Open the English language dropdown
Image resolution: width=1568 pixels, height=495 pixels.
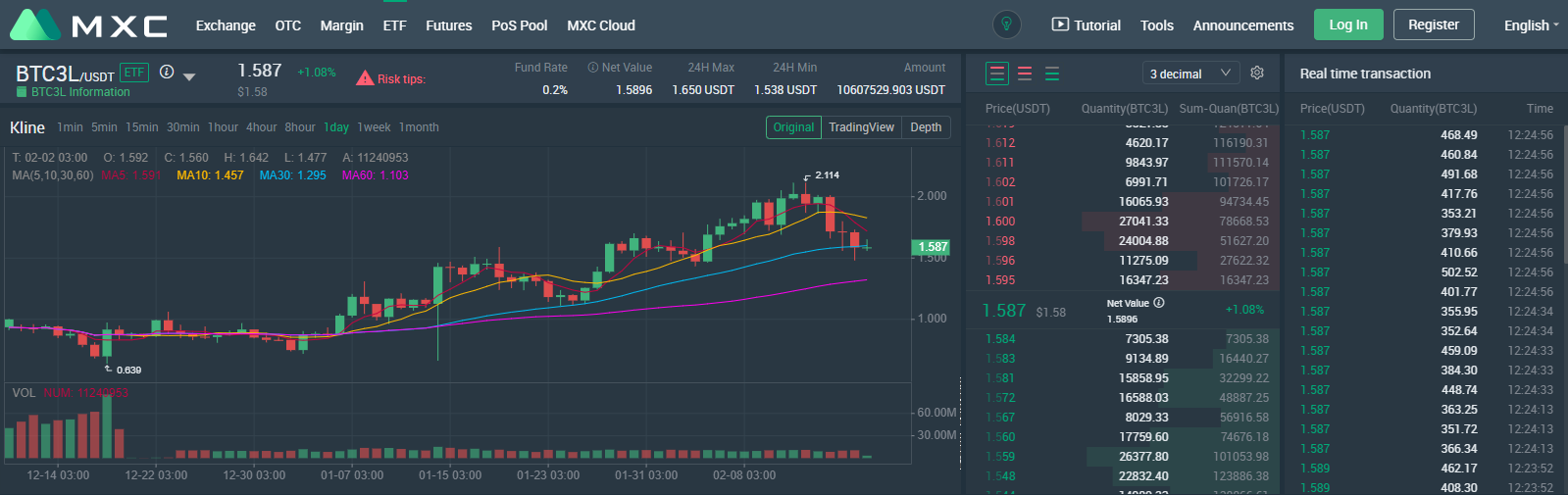tap(1531, 25)
